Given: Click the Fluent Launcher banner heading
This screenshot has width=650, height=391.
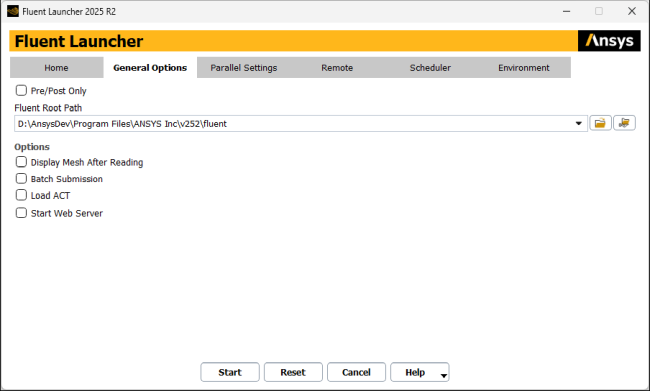Looking at the screenshot, I should tap(79, 41).
